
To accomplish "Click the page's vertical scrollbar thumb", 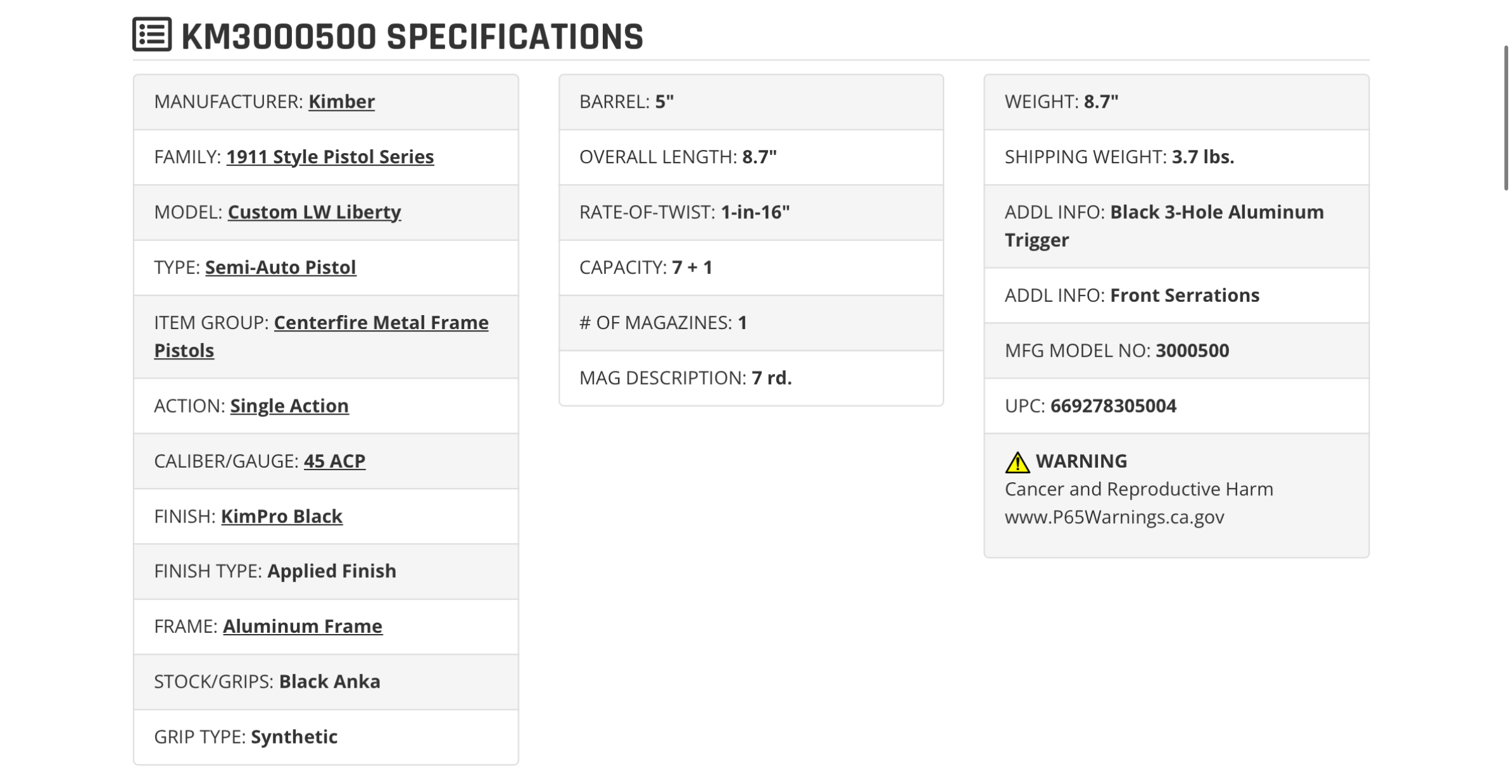I will tap(1507, 118).
